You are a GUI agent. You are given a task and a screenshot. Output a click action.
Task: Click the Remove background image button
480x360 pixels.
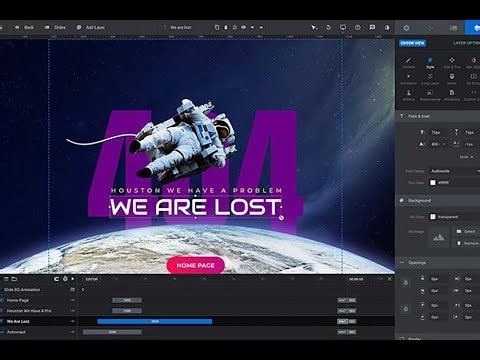[x=467, y=243]
